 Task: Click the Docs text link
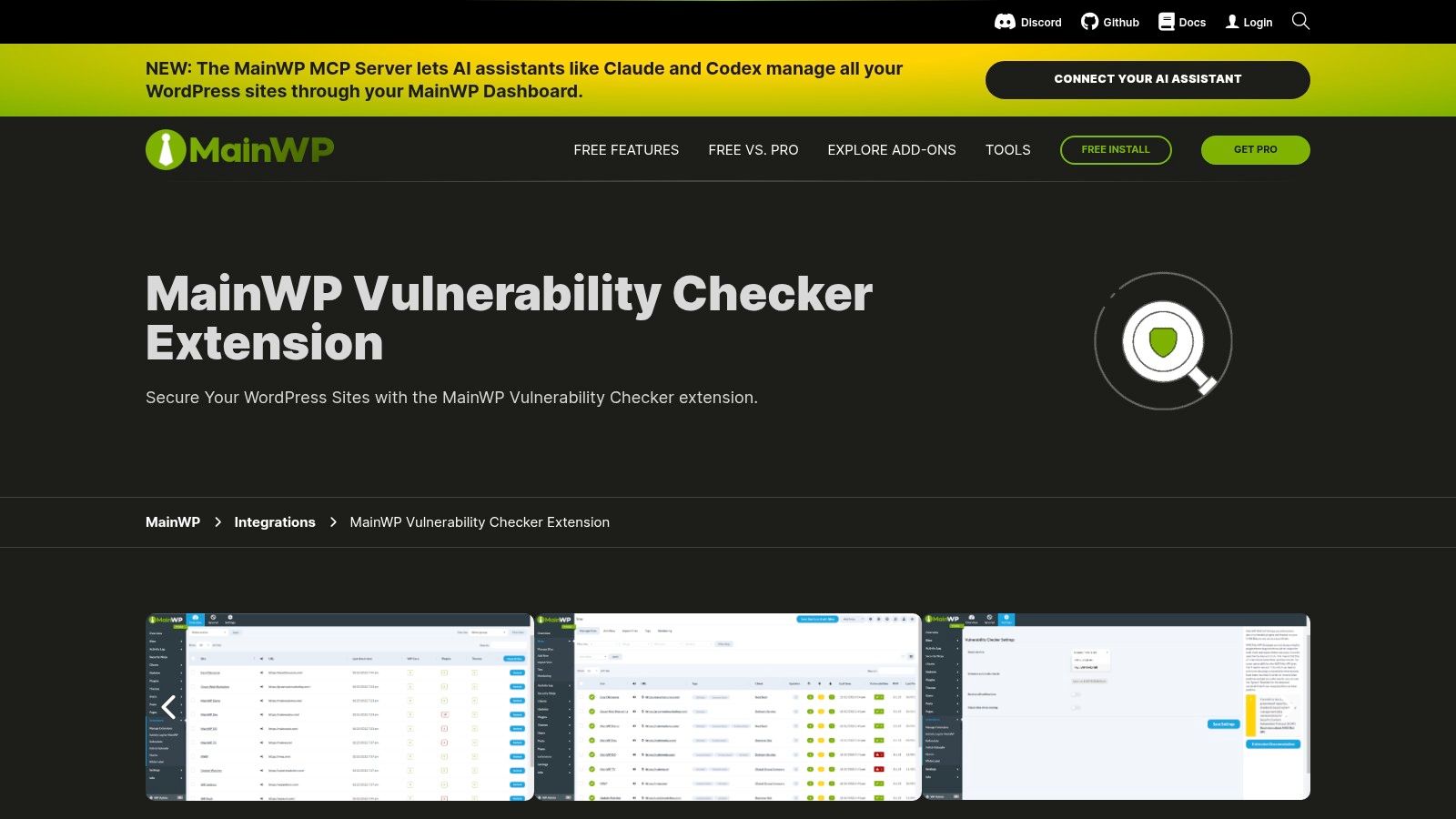pyautogui.click(x=1192, y=22)
